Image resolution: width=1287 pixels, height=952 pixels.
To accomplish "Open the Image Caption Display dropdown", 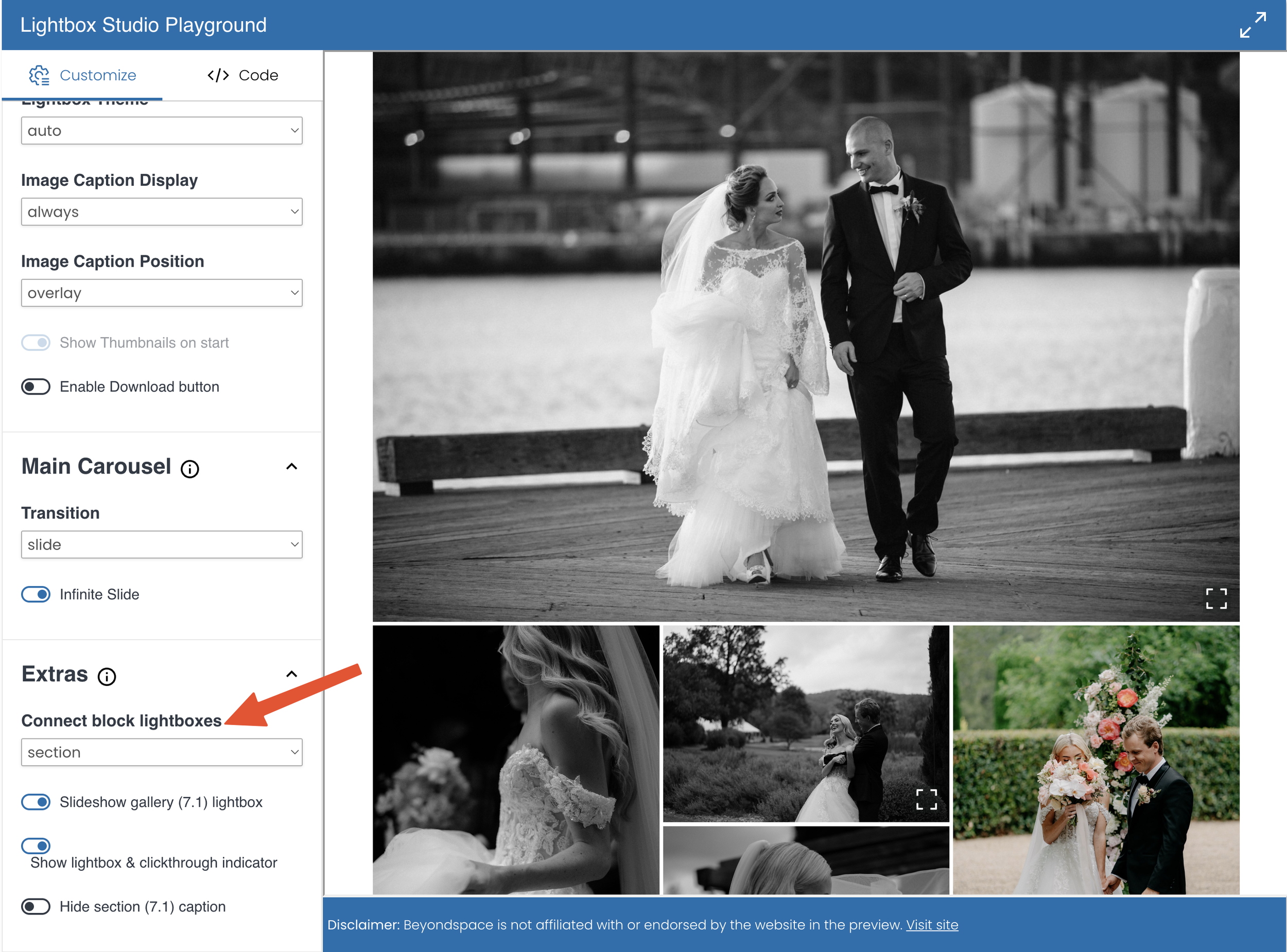I will pyautogui.click(x=161, y=211).
